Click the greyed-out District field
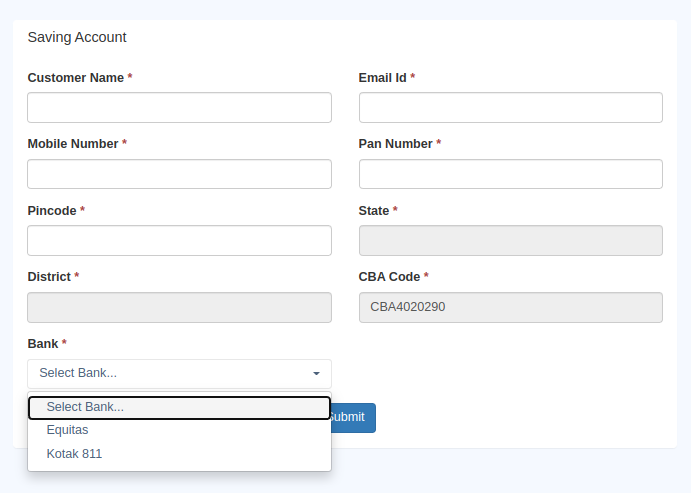This screenshot has height=493, width=691. point(179,308)
